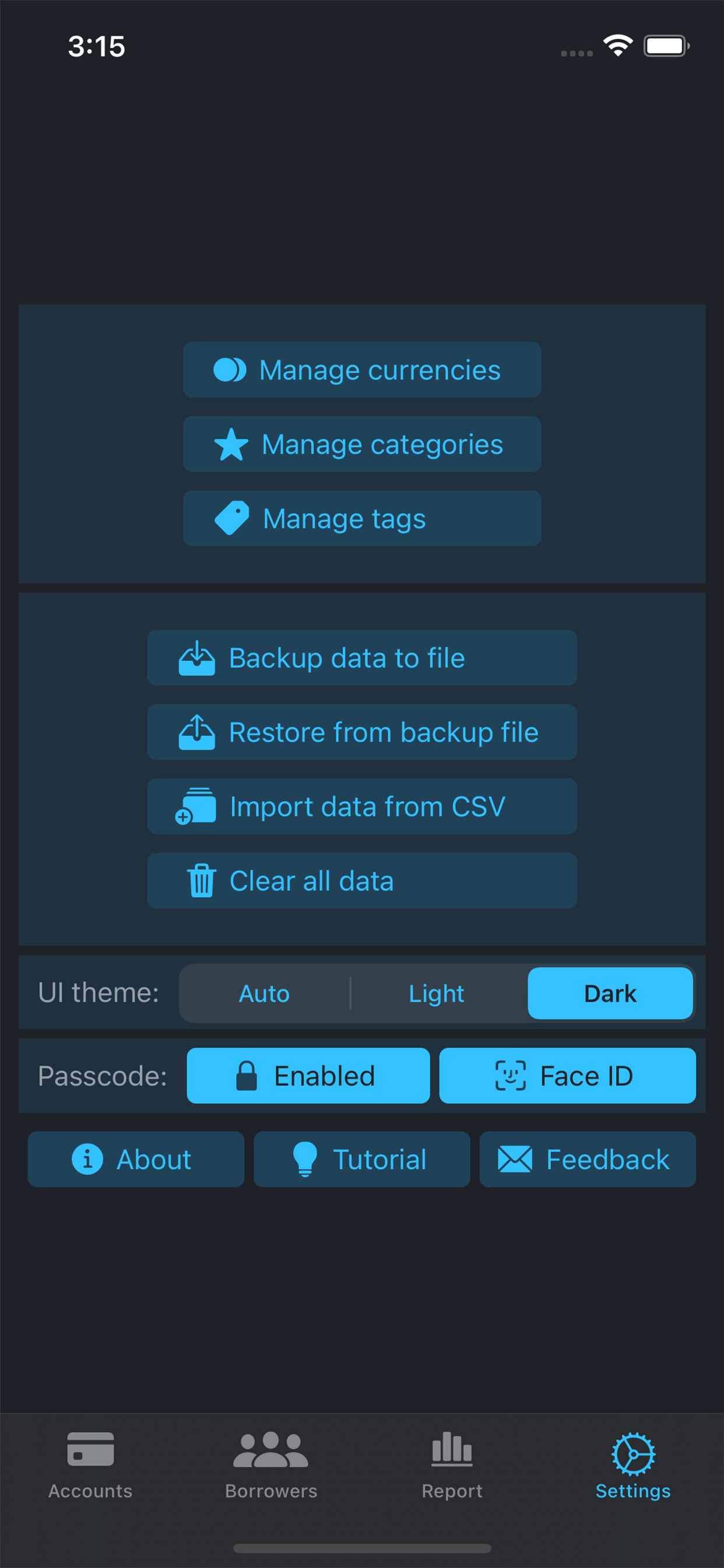Screen dimensions: 724x1568
Task: Choose the Dark theme segment
Action: tap(610, 993)
